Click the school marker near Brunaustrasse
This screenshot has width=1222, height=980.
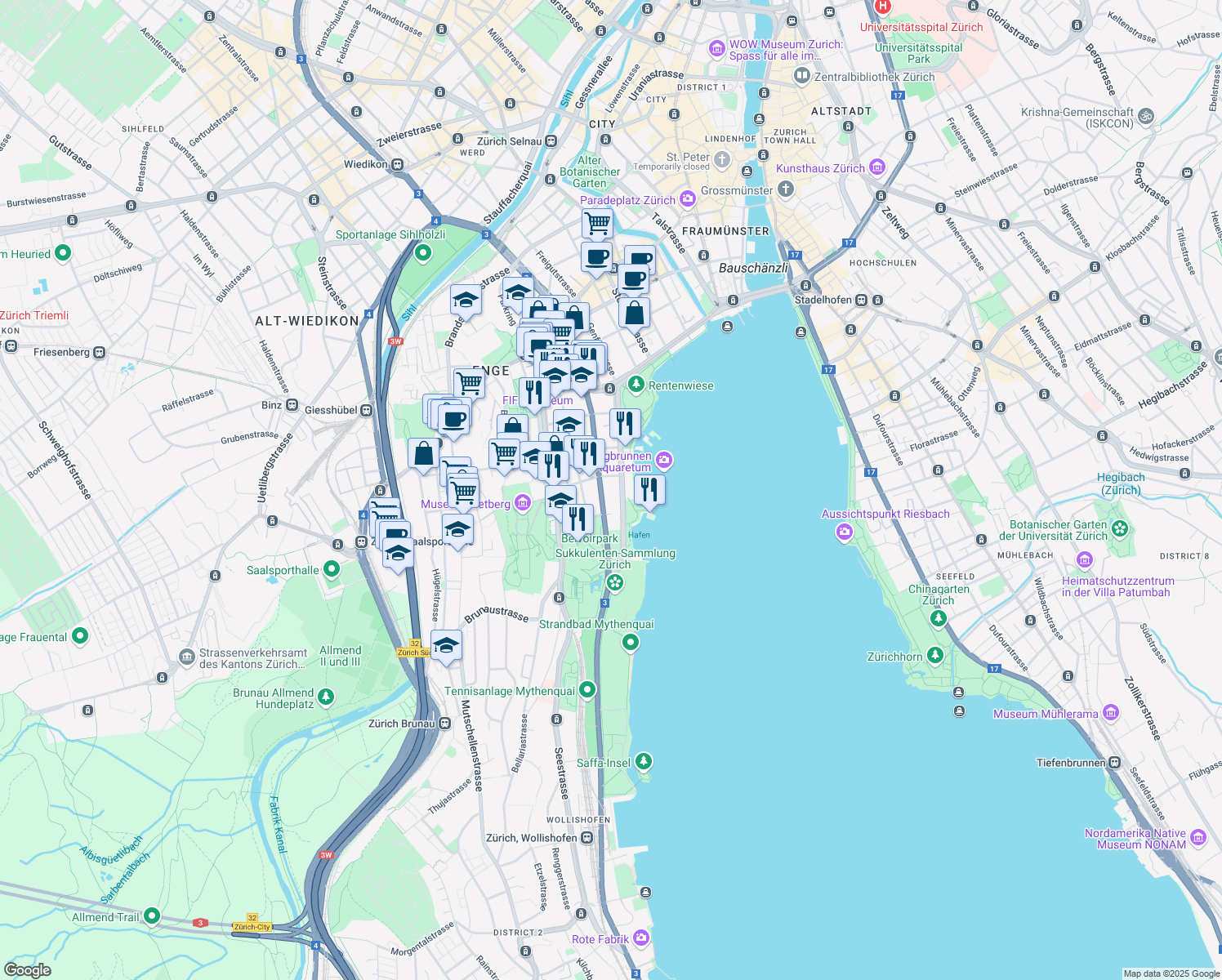(446, 647)
